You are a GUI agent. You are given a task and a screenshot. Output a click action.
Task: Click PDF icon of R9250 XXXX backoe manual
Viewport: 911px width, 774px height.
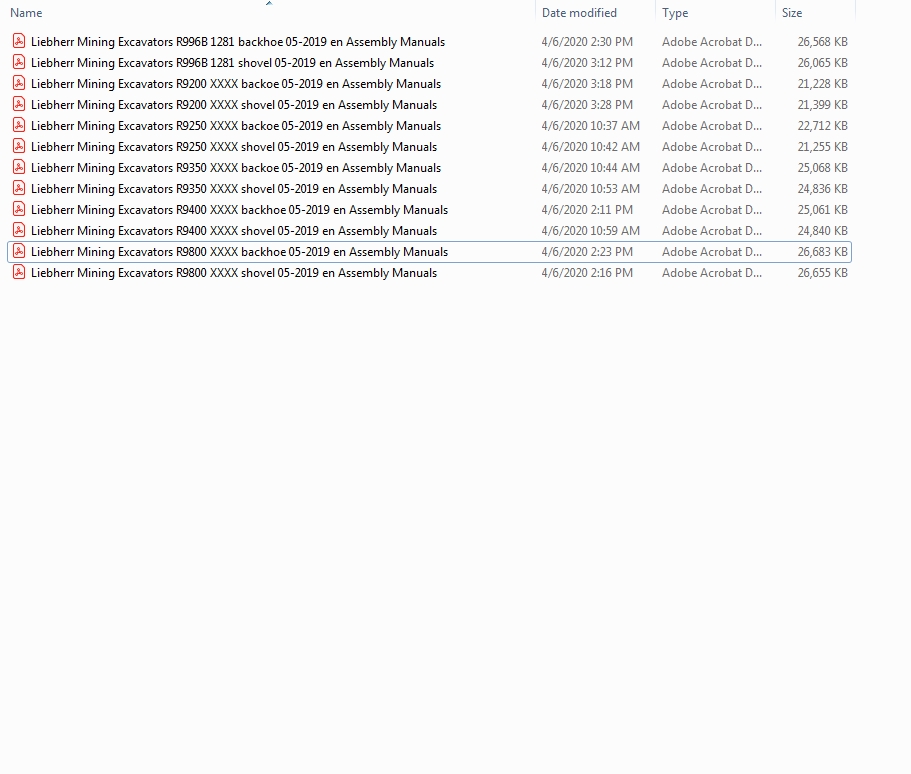pyautogui.click(x=19, y=126)
